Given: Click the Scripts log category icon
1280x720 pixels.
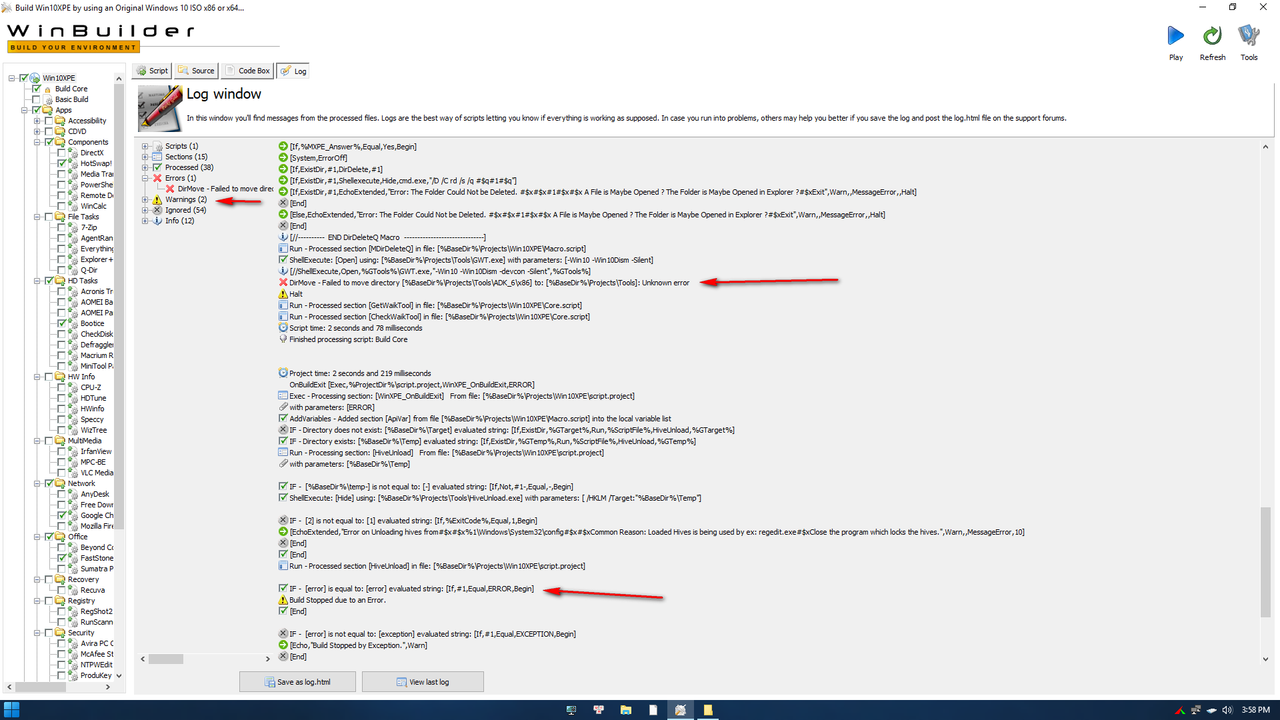Looking at the screenshot, I should tap(157, 147).
